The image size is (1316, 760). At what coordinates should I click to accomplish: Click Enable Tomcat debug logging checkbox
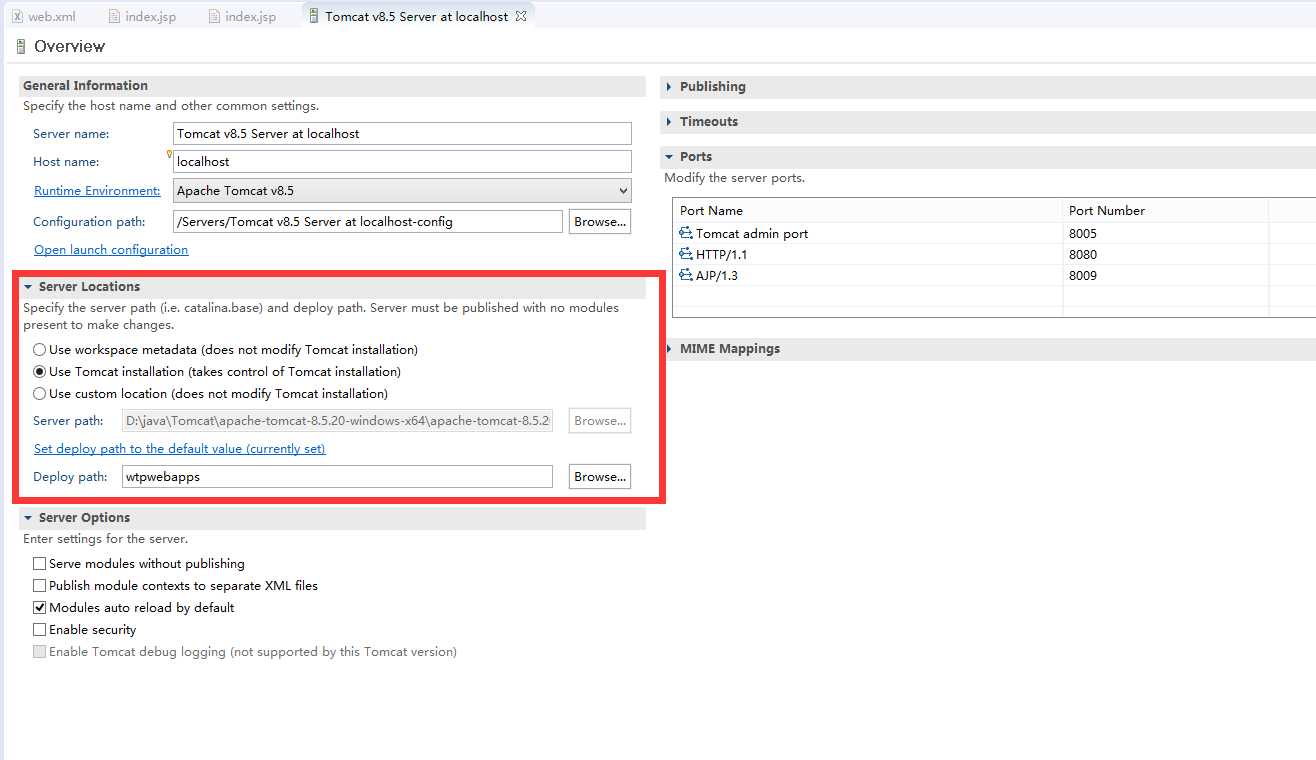40,652
